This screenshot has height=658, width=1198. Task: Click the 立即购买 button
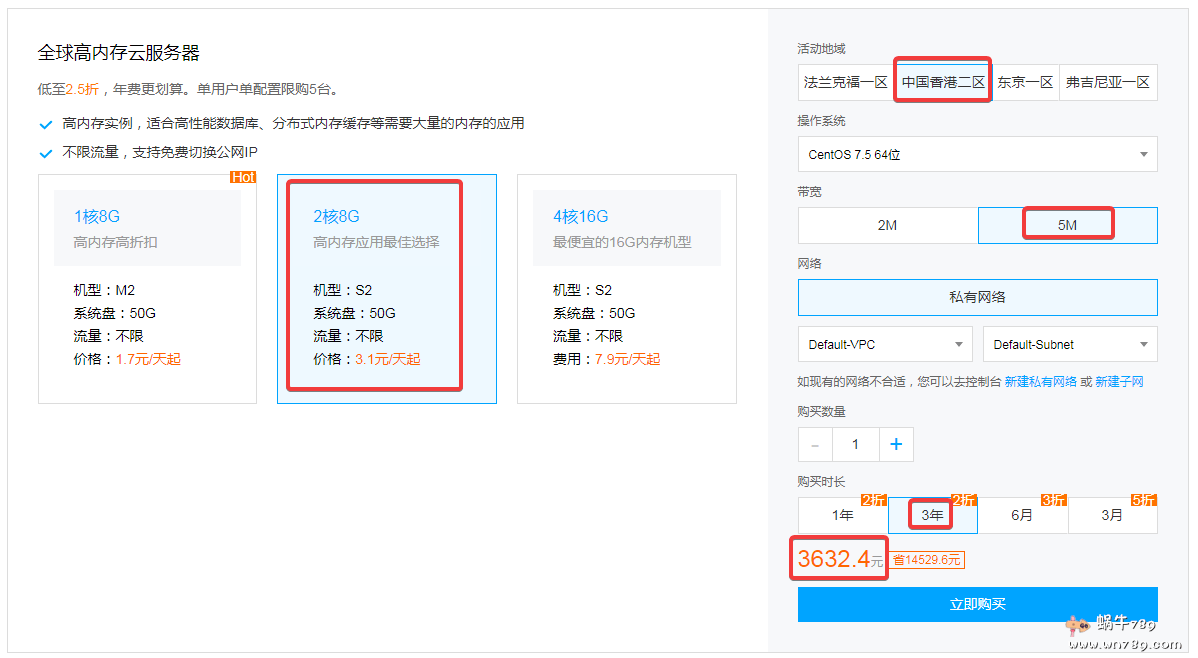tap(977, 604)
